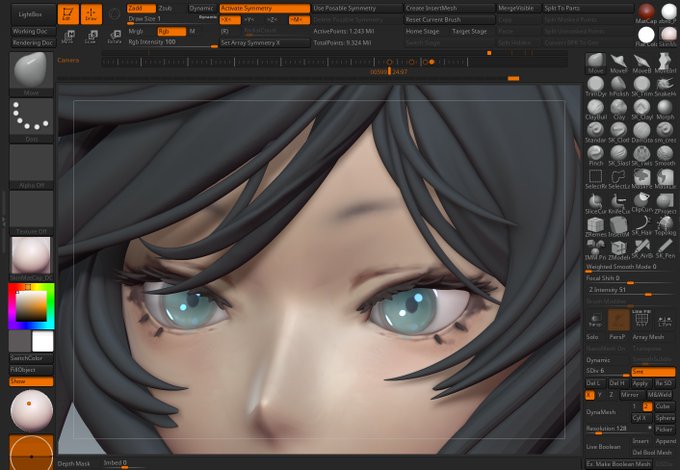Select the SnakeHook brush
The image size is (680, 470).
(665, 87)
